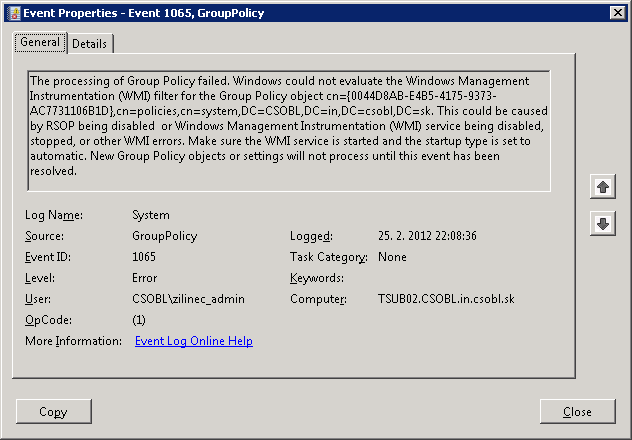Click the Event Properties title text
Viewport: 632px width, 440px height.
click(x=143, y=13)
